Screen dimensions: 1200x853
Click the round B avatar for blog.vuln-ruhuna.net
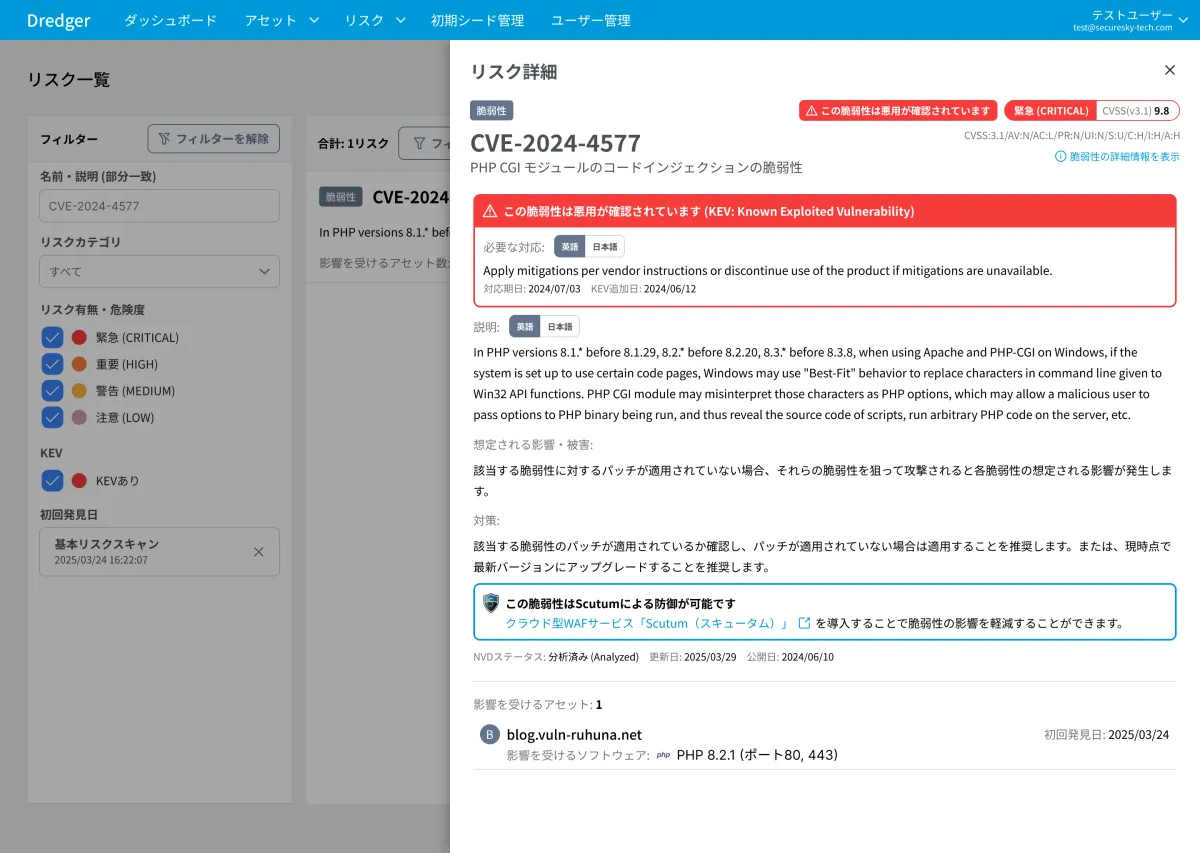click(489, 735)
